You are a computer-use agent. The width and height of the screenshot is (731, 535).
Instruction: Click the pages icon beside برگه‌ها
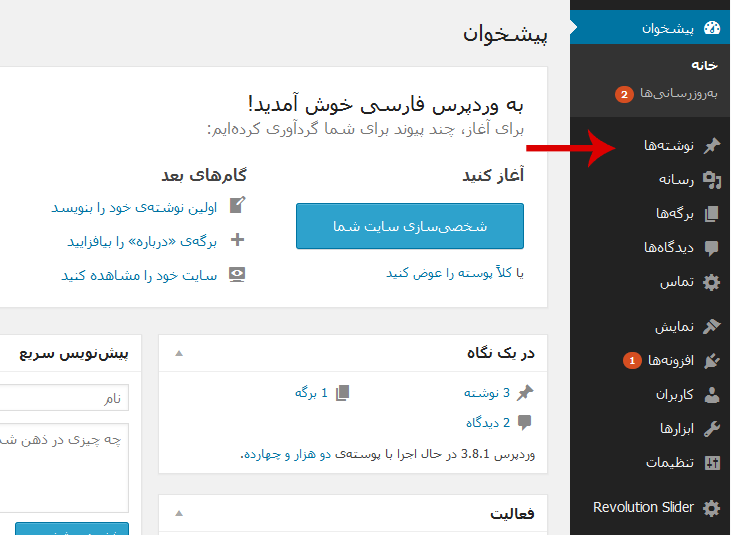[711, 214]
